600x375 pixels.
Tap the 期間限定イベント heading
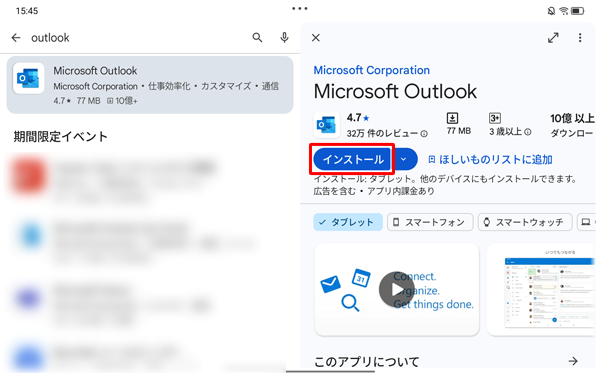pos(60,136)
